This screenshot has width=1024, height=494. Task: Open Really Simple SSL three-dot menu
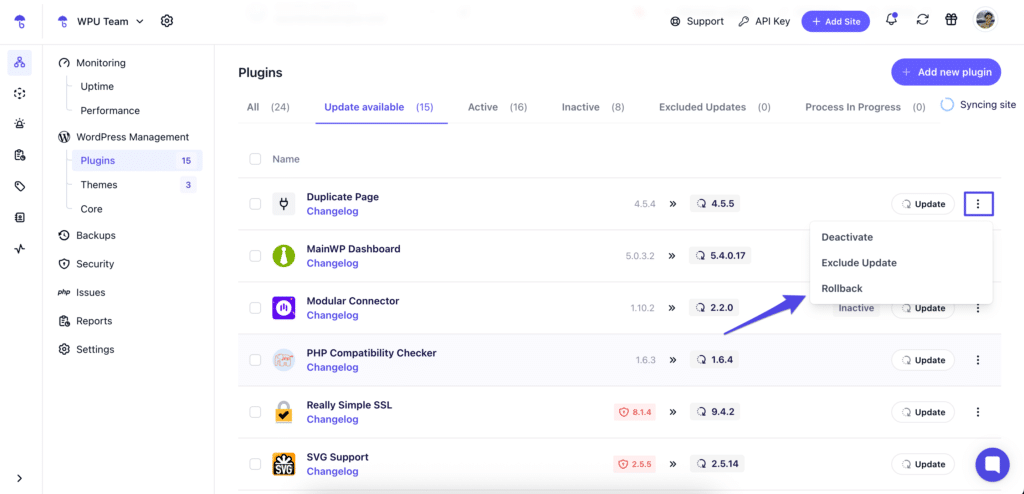(x=978, y=412)
